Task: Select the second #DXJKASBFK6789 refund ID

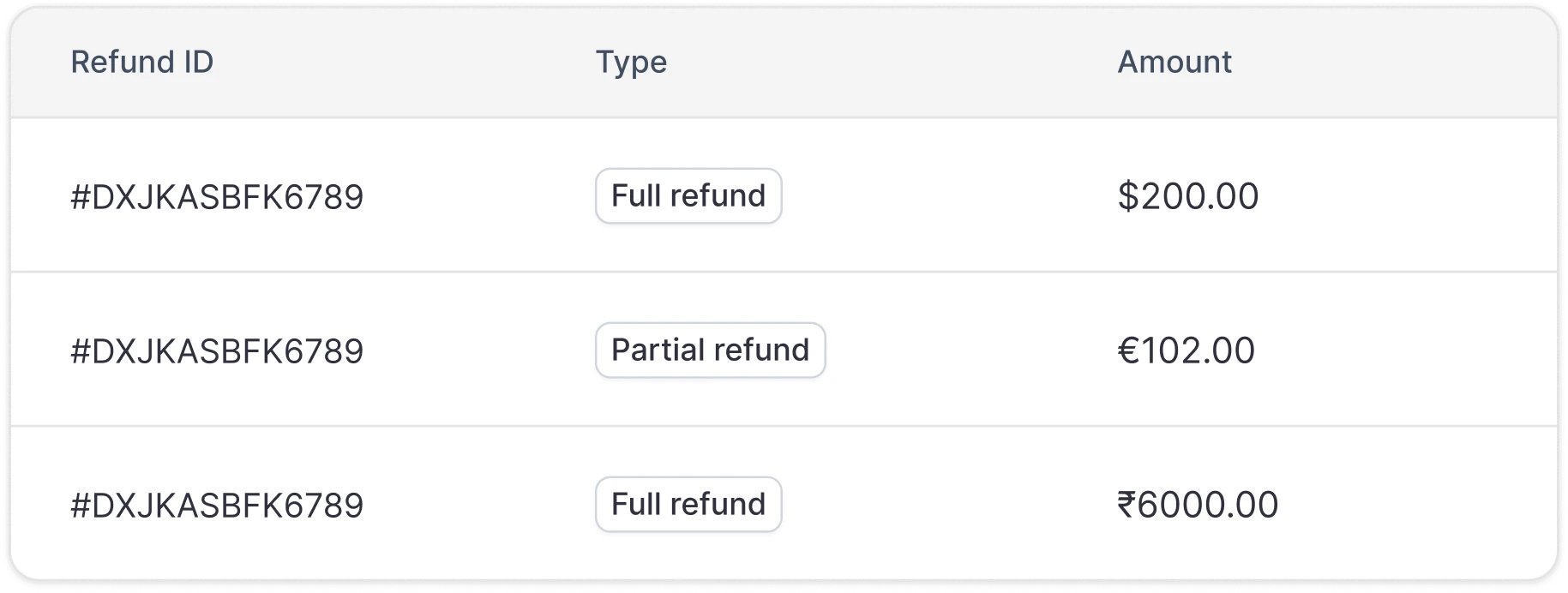Action: tap(217, 350)
